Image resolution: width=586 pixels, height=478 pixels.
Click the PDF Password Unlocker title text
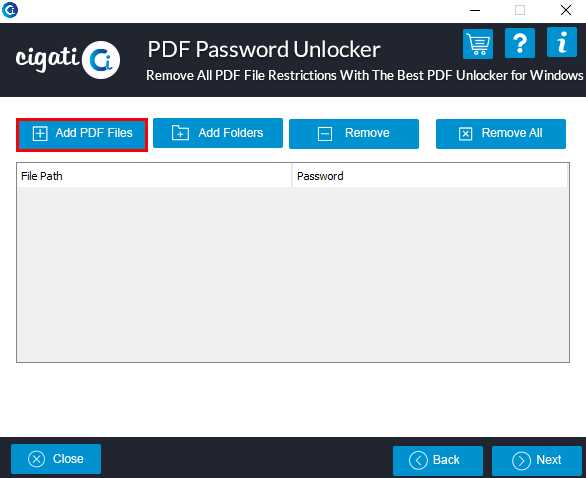tap(264, 50)
